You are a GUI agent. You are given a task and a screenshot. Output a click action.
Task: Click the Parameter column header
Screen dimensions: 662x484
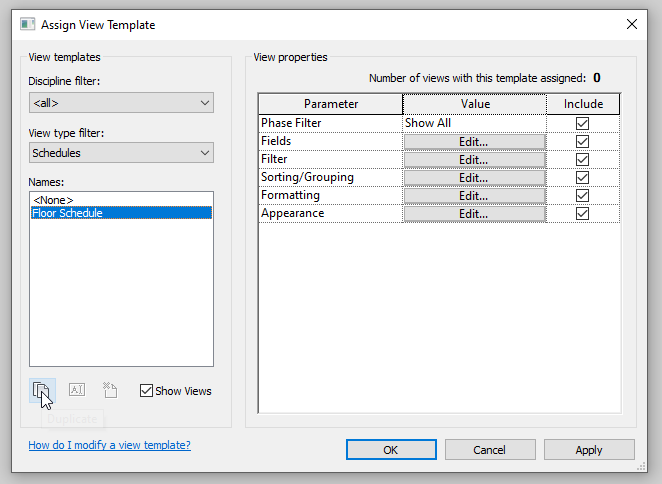pyautogui.click(x=331, y=104)
